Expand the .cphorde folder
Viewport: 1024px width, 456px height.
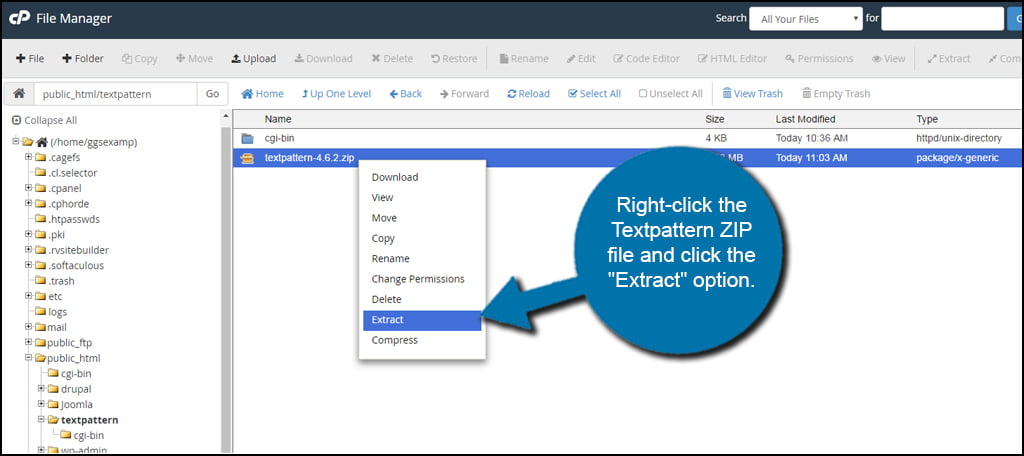[x=28, y=204]
